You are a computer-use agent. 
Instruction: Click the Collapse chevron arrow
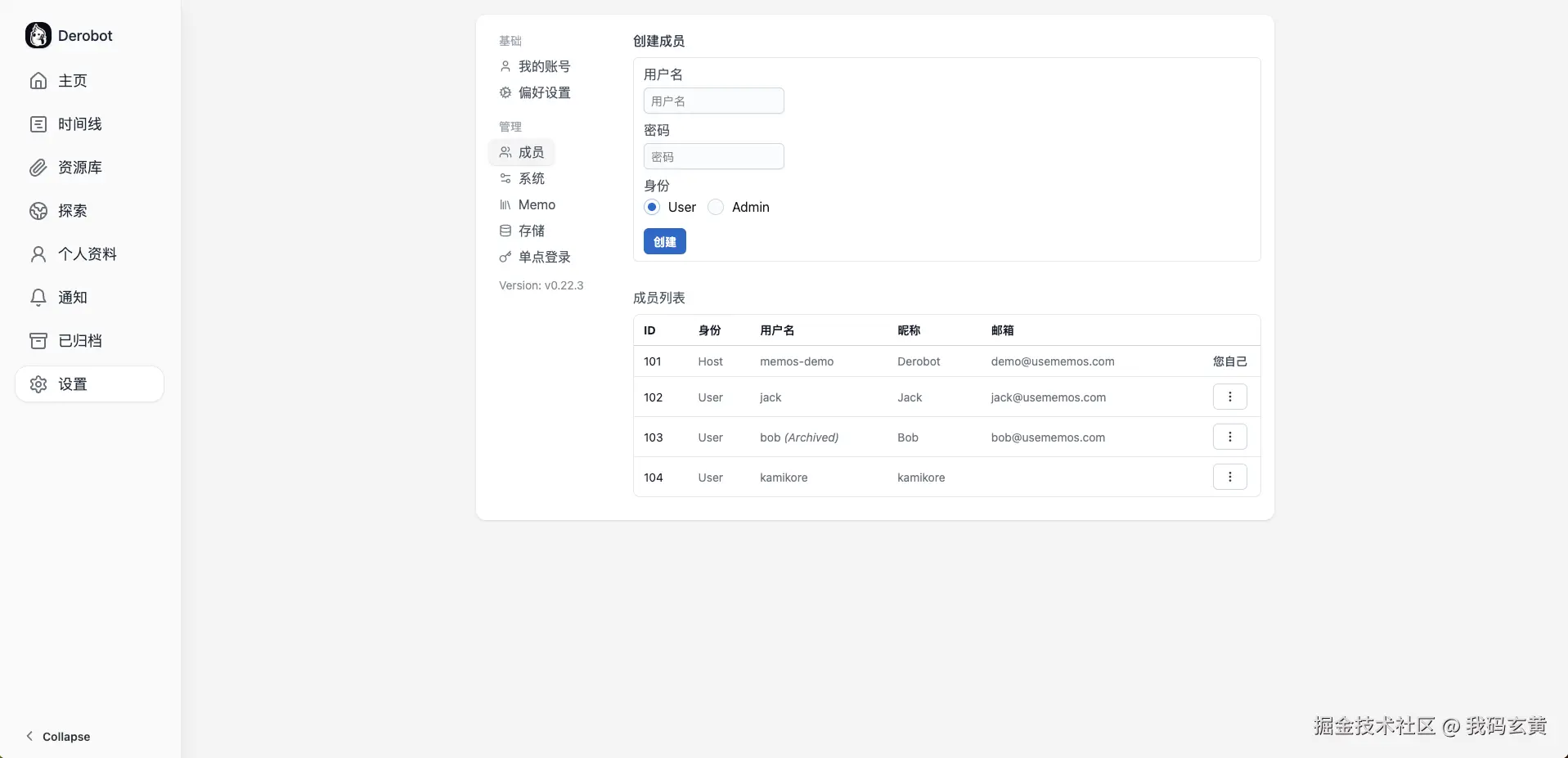[x=29, y=736]
